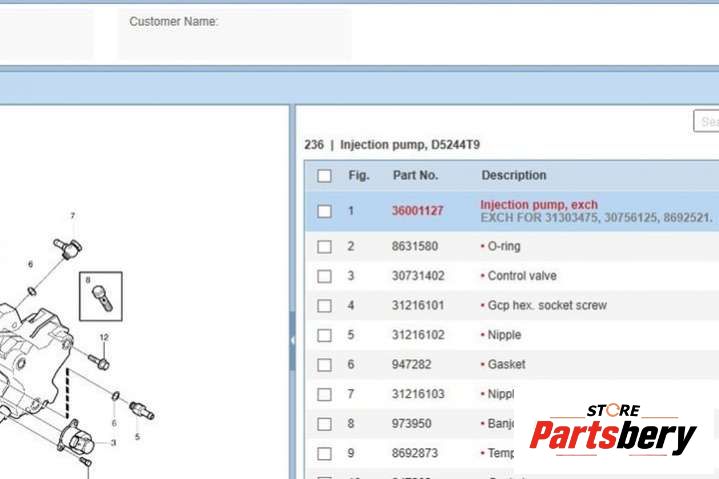Tick the checkbox for O-ring part 8631580
This screenshot has height=479, width=719.
coord(324,246)
